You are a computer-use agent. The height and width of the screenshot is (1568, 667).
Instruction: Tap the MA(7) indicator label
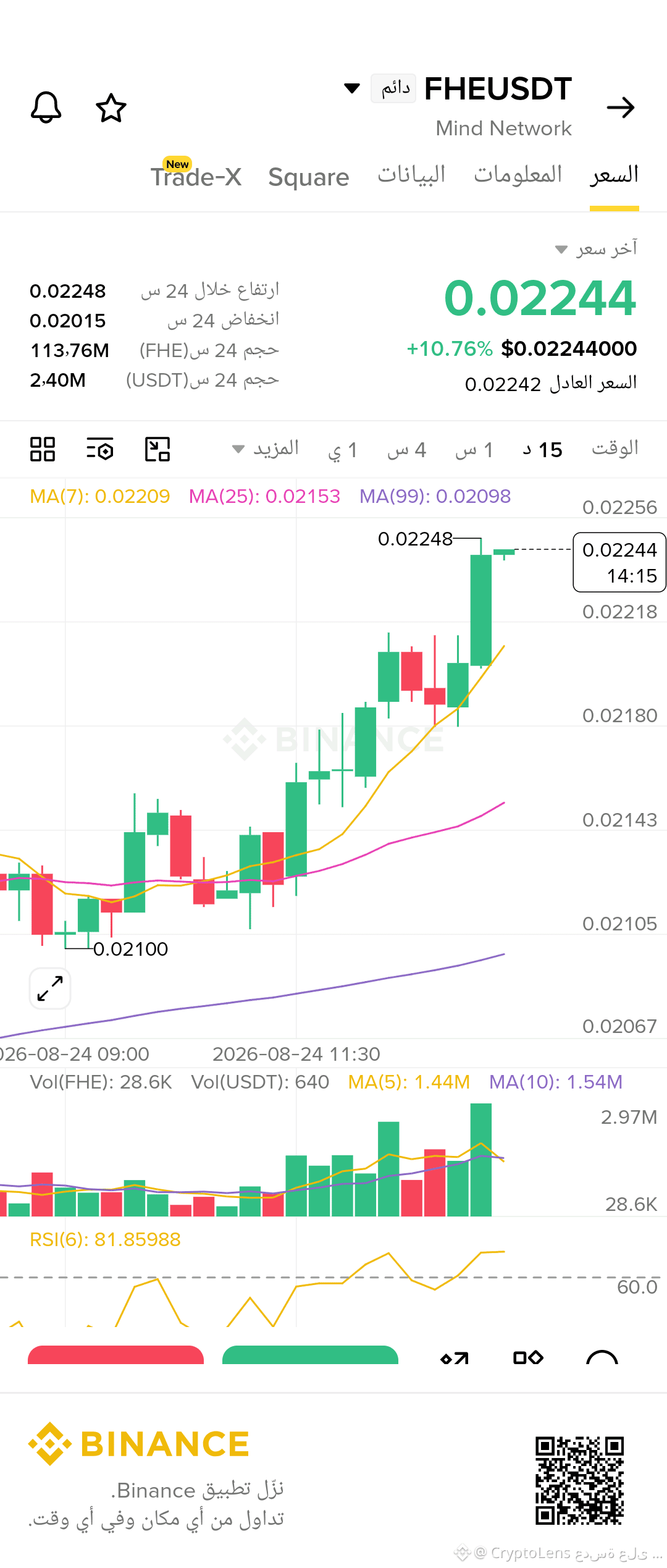(x=99, y=496)
